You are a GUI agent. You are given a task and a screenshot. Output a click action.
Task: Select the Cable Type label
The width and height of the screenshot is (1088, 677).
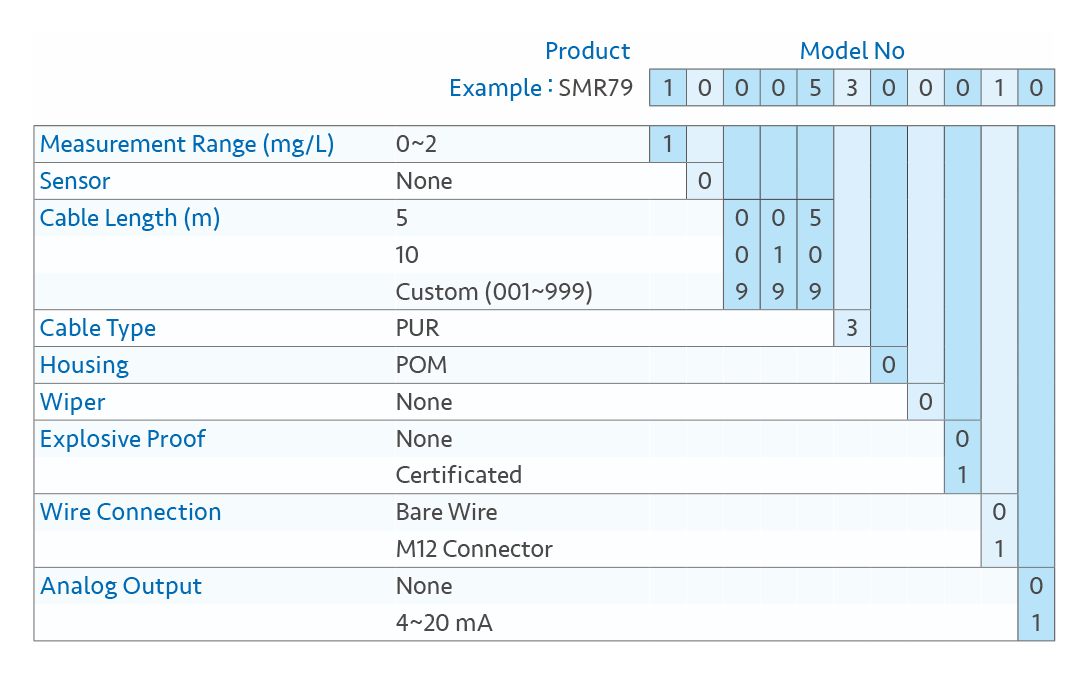click(98, 328)
